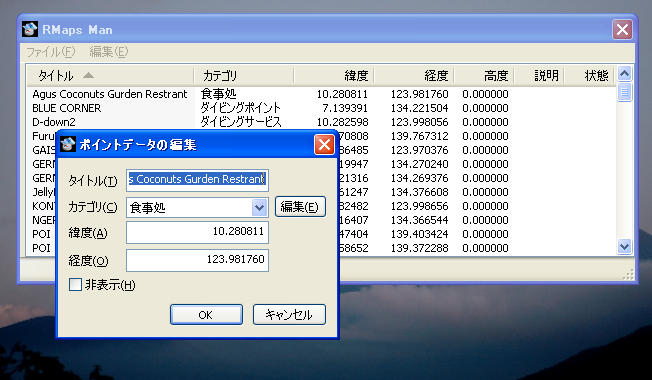Click the キャンセル button
Screen dimensions: 652x380
289,315
